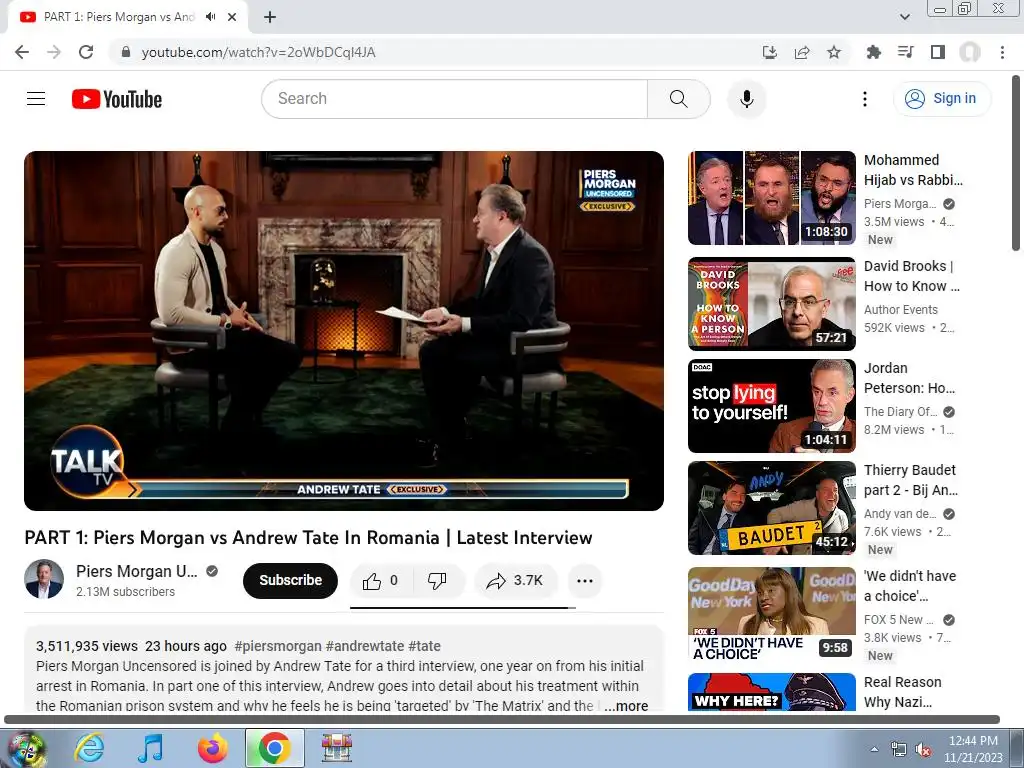This screenshot has height=768, width=1024.
Task: Click the horizontal page scrollbar
Action: point(502,720)
